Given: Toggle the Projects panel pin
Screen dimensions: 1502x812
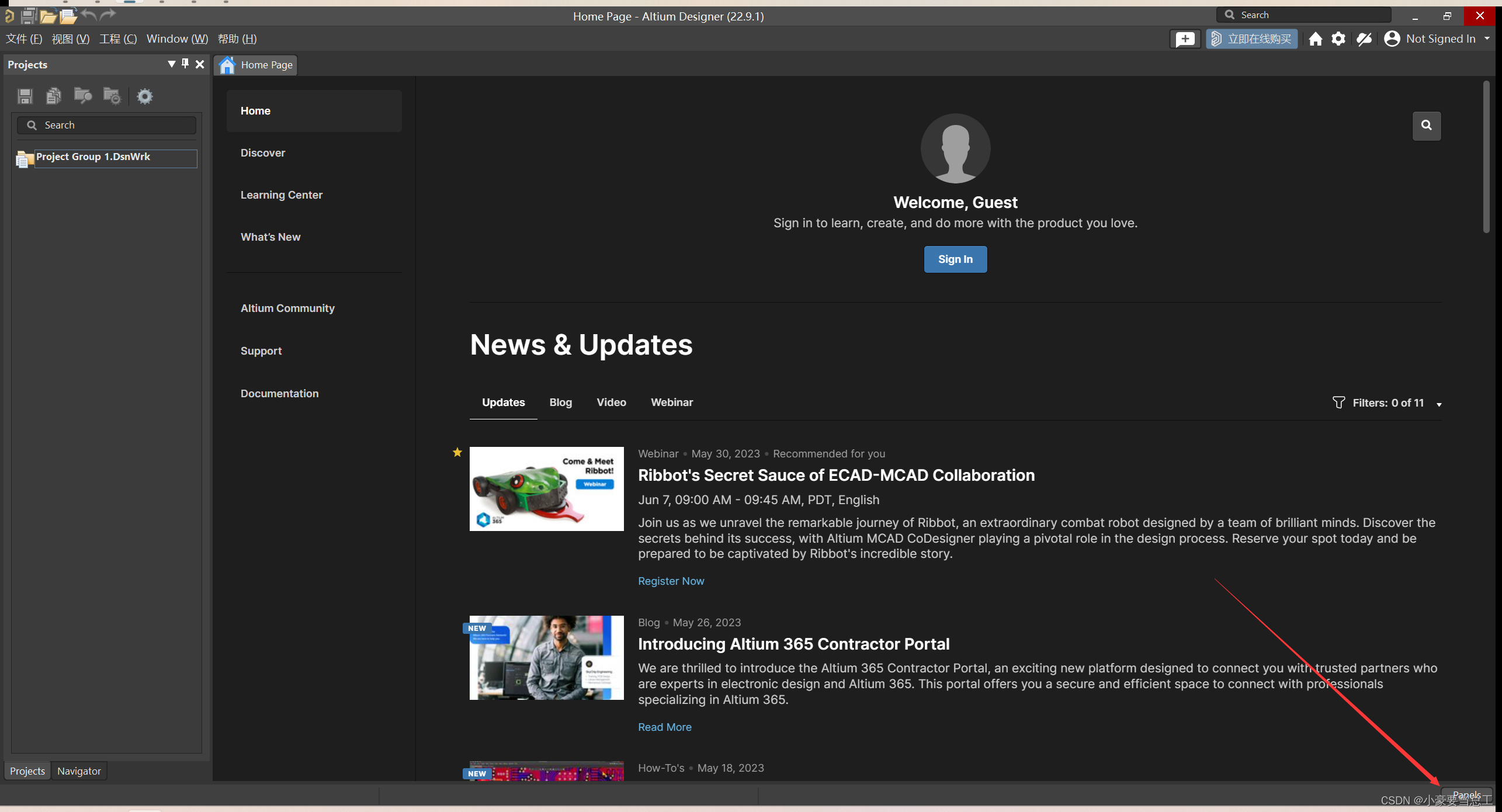Looking at the screenshot, I should [x=185, y=64].
